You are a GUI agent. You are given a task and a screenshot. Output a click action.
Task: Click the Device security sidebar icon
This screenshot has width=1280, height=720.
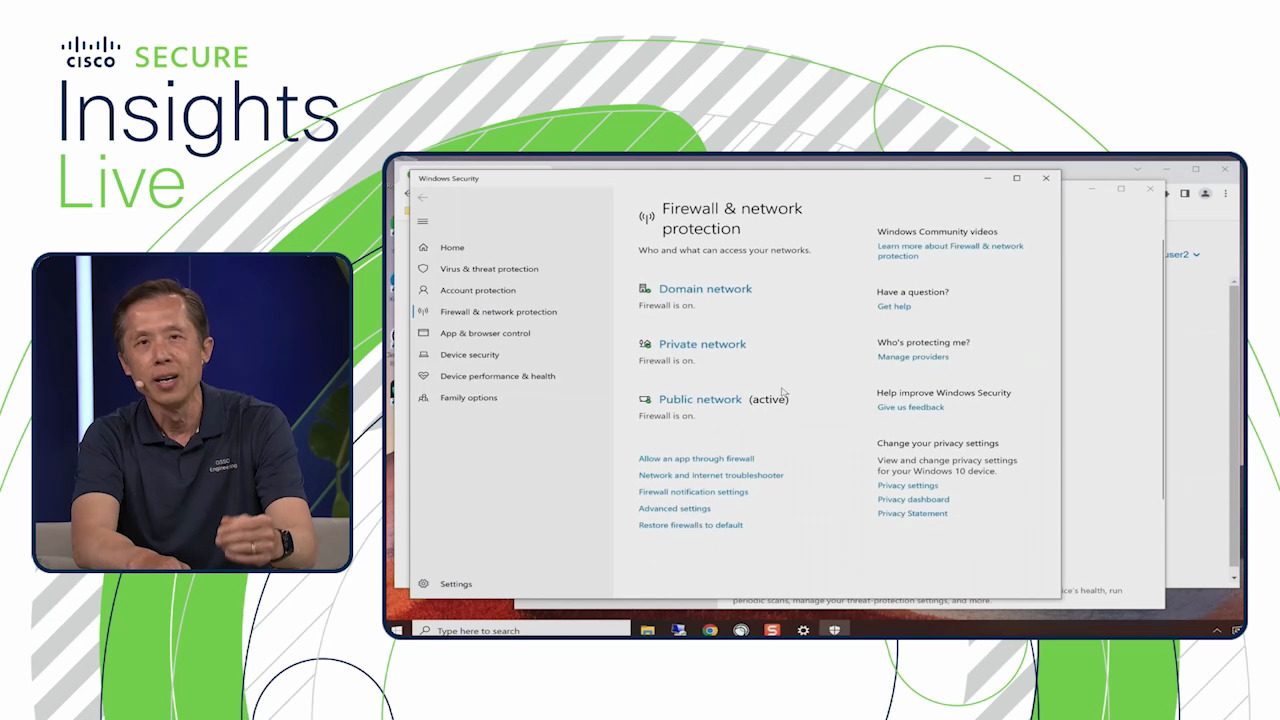(423, 355)
